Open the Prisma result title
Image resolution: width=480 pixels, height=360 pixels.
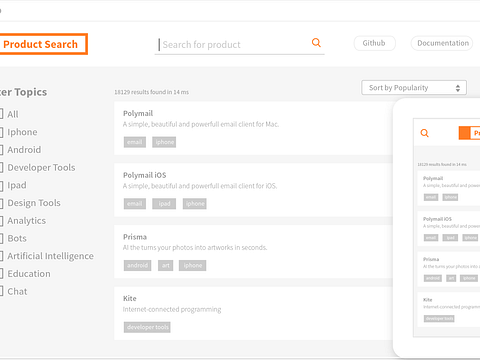tap(135, 237)
